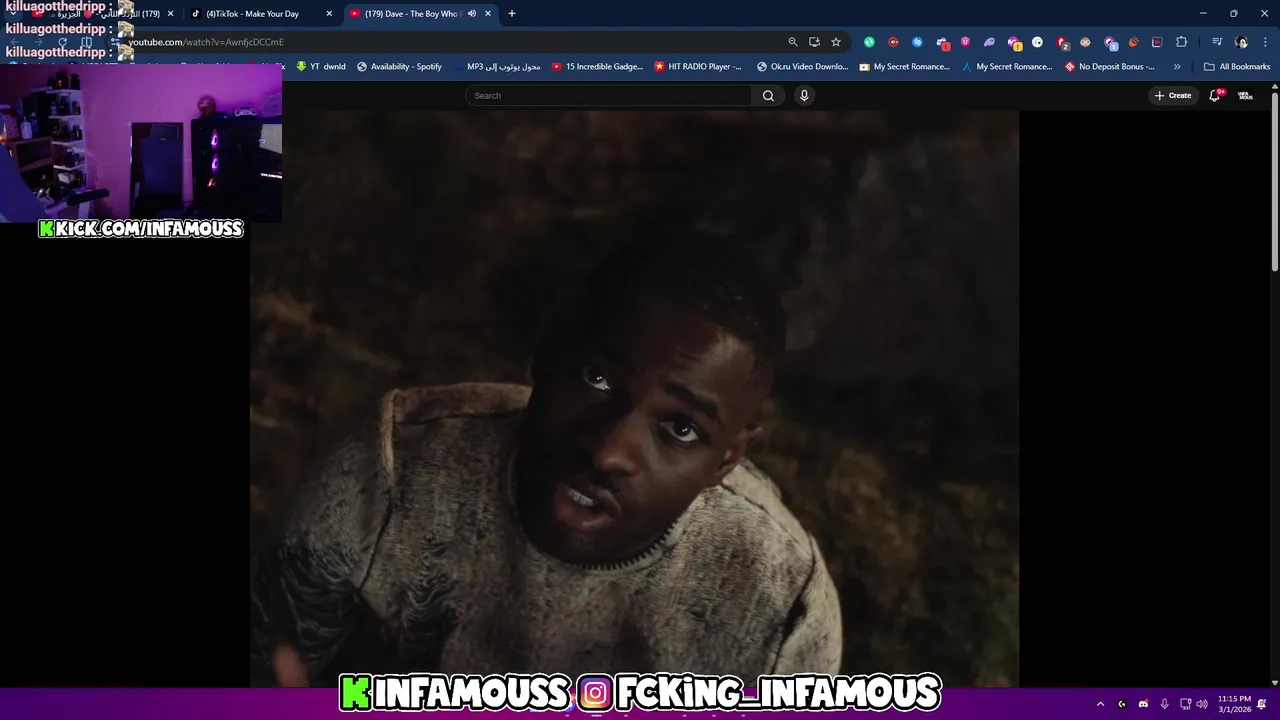The height and width of the screenshot is (720, 1280).
Task: Click the microphone tray icon
Action: (1165, 704)
